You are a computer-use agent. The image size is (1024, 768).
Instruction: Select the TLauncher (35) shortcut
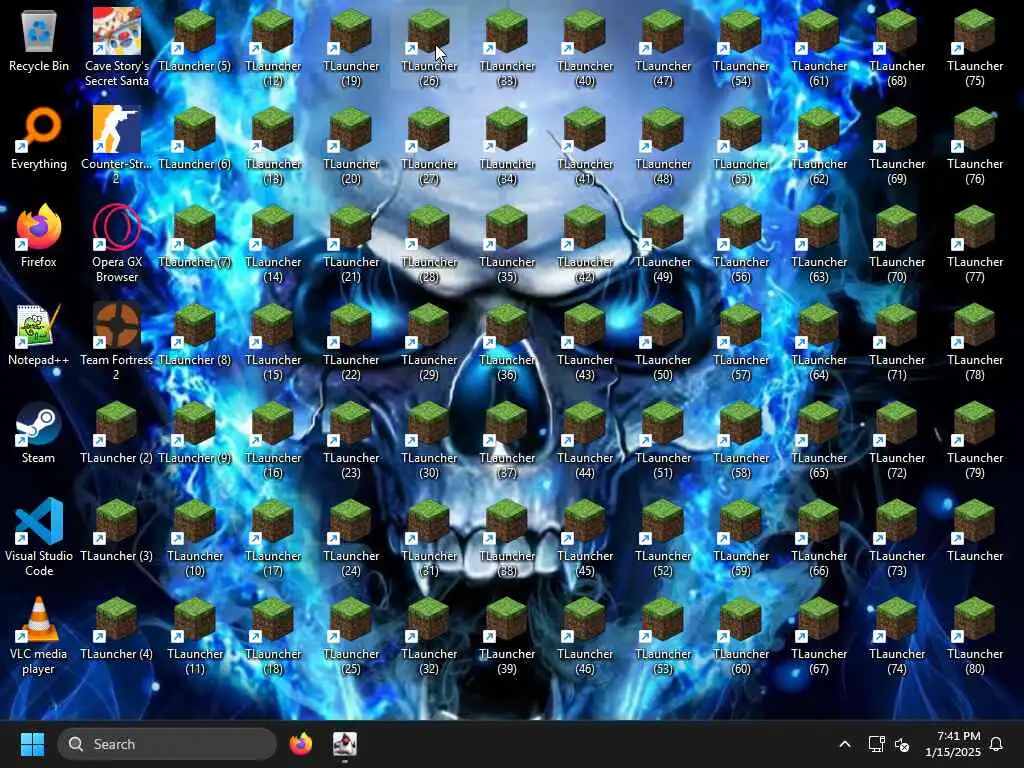[x=507, y=243]
